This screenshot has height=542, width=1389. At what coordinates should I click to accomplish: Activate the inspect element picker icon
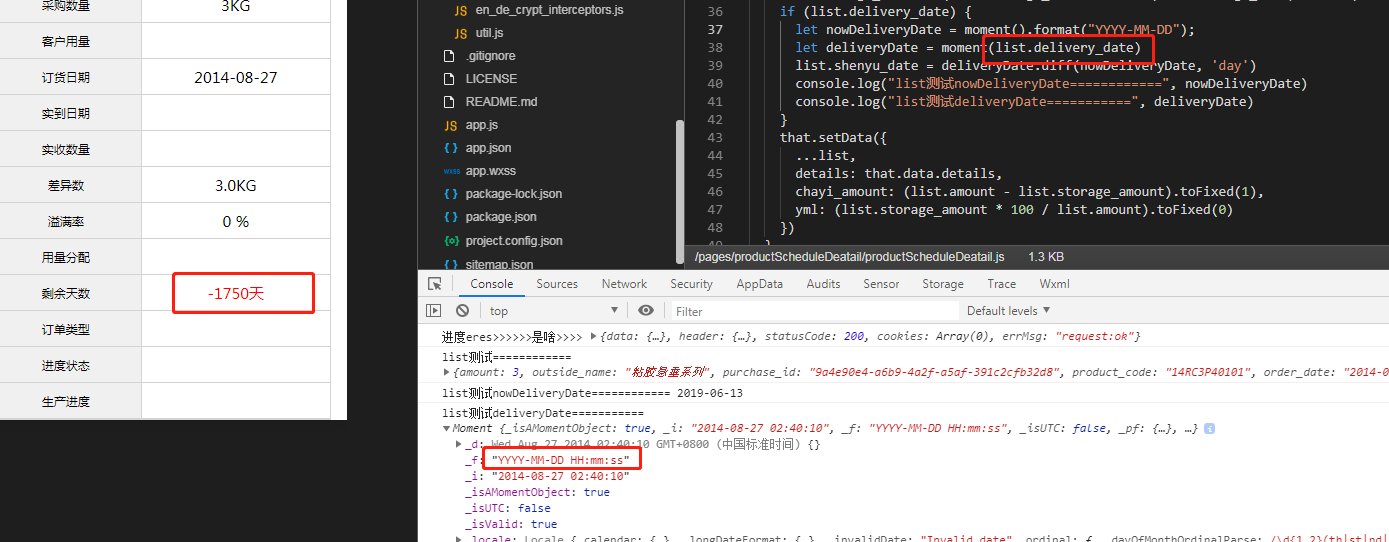tap(434, 284)
